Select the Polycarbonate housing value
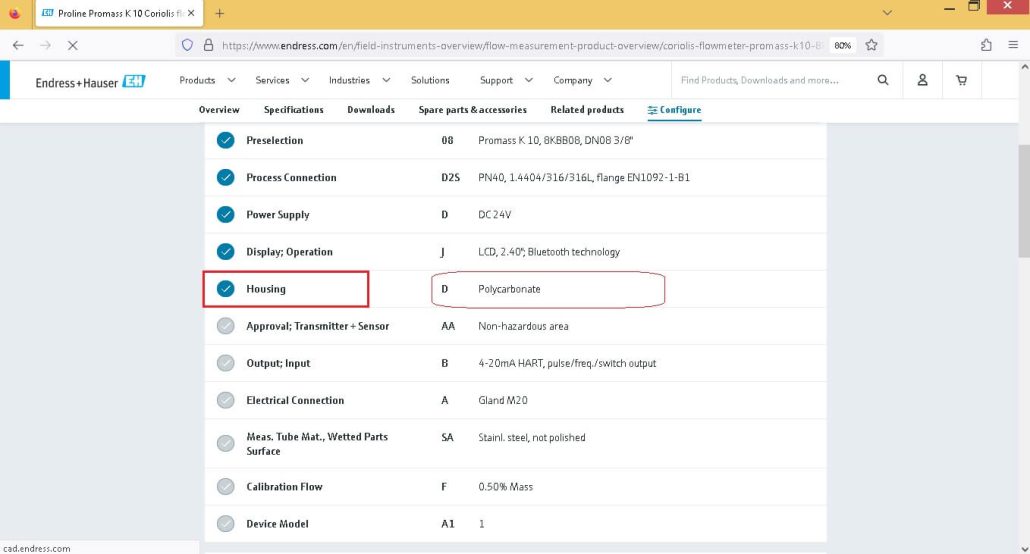1030x554 pixels. [x=509, y=289]
